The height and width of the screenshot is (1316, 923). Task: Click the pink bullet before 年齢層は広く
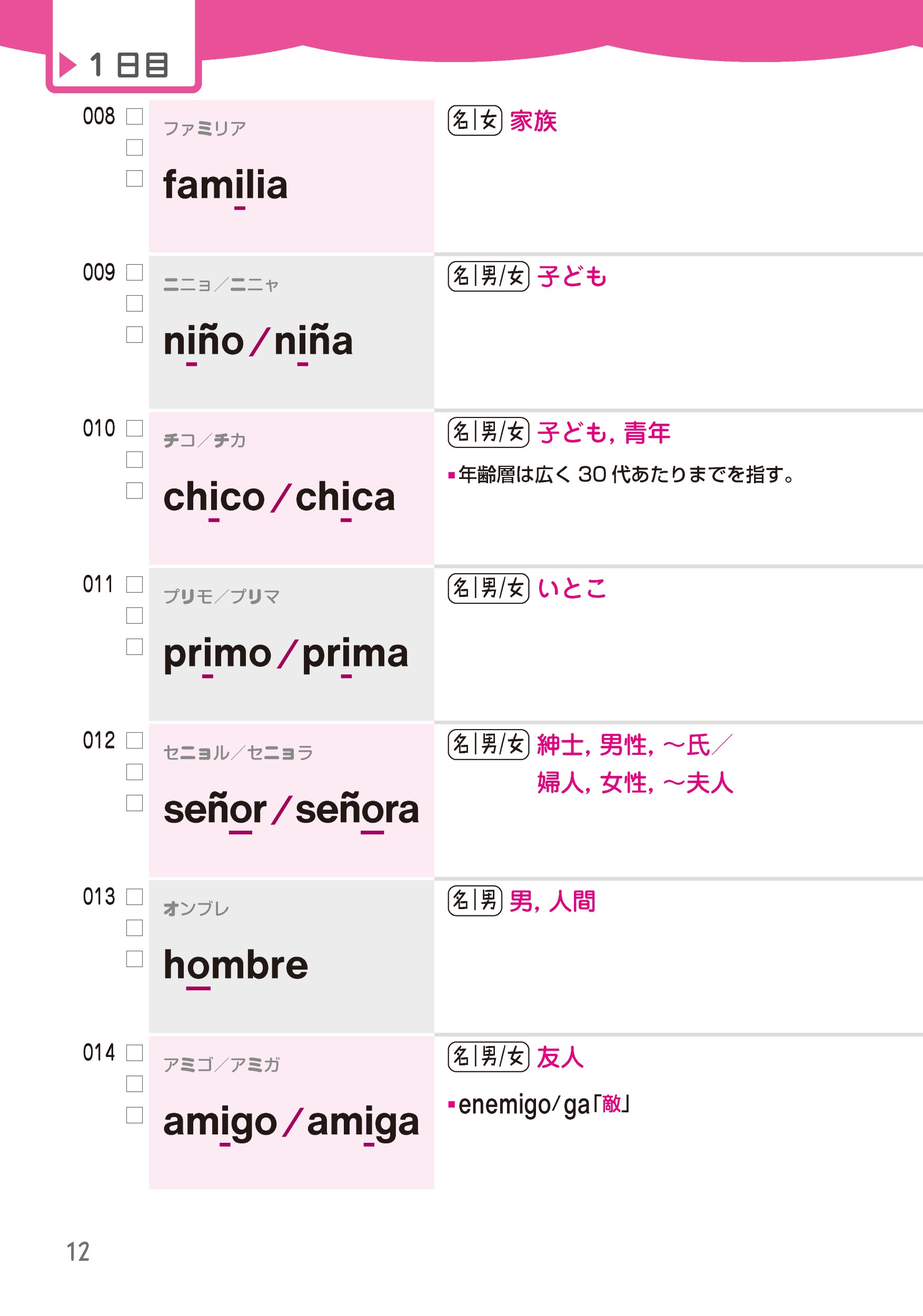pyautogui.click(x=451, y=475)
